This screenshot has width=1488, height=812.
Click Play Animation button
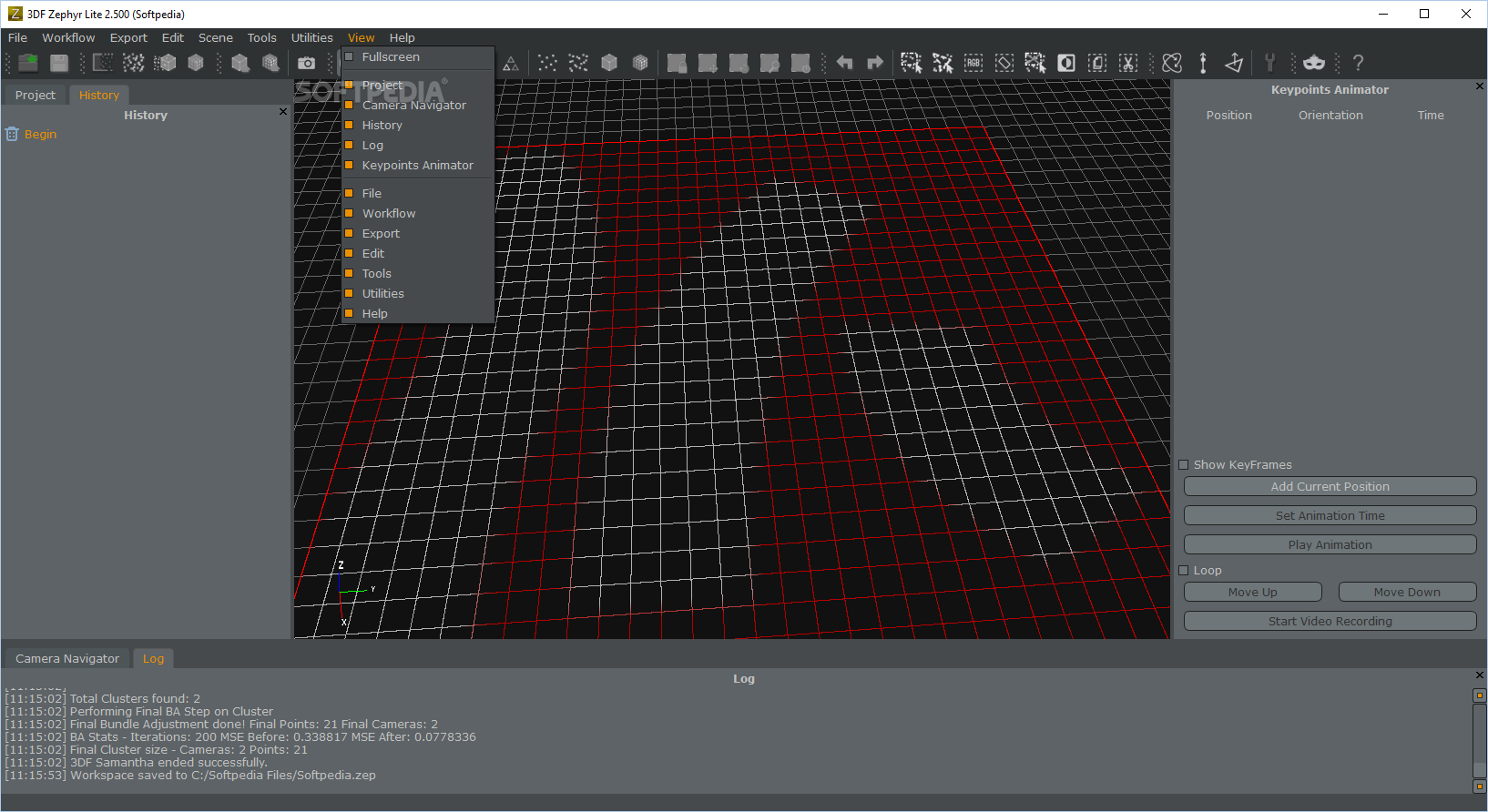tap(1330, 544)
